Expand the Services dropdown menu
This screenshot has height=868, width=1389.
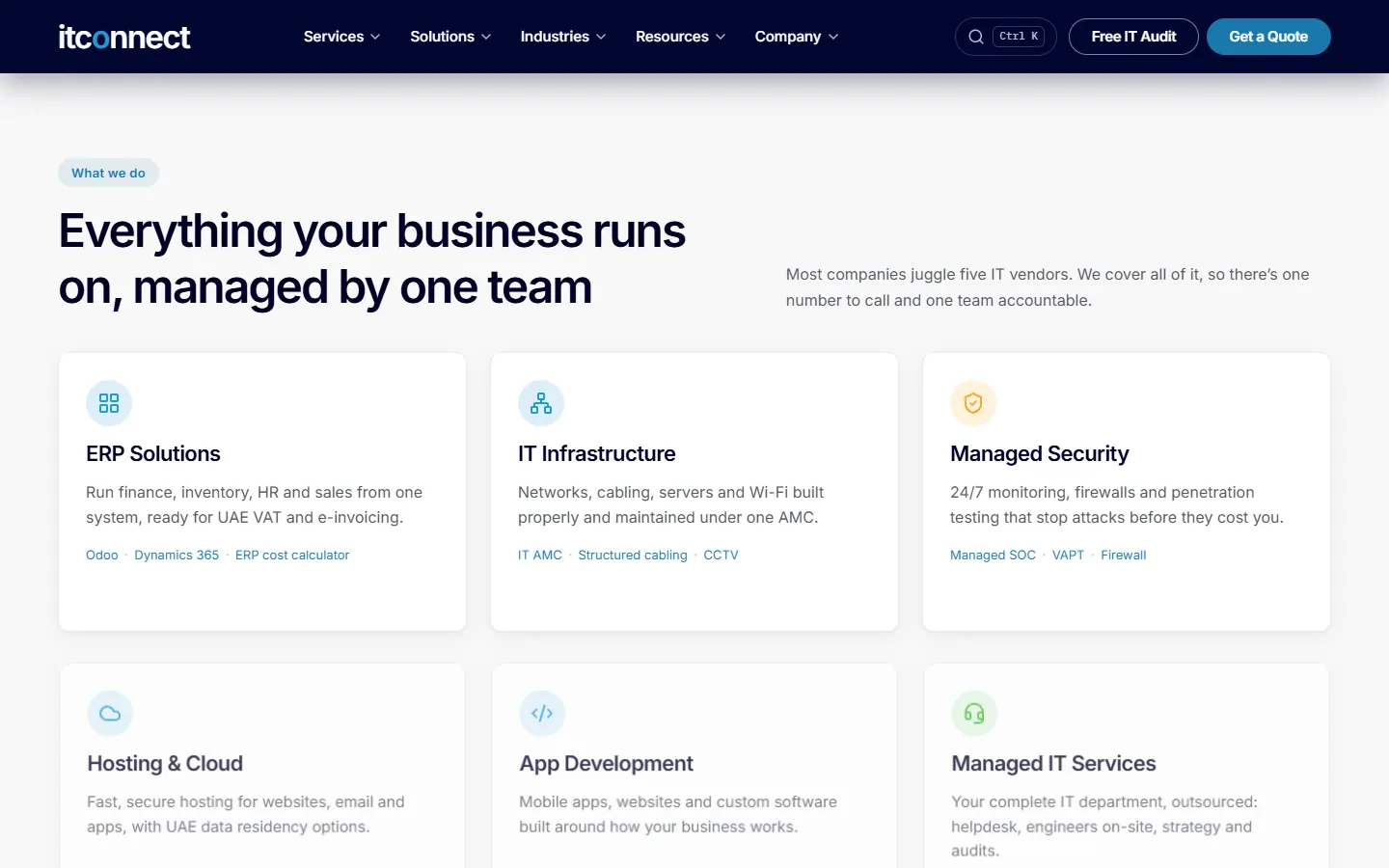tap(341, 37)
